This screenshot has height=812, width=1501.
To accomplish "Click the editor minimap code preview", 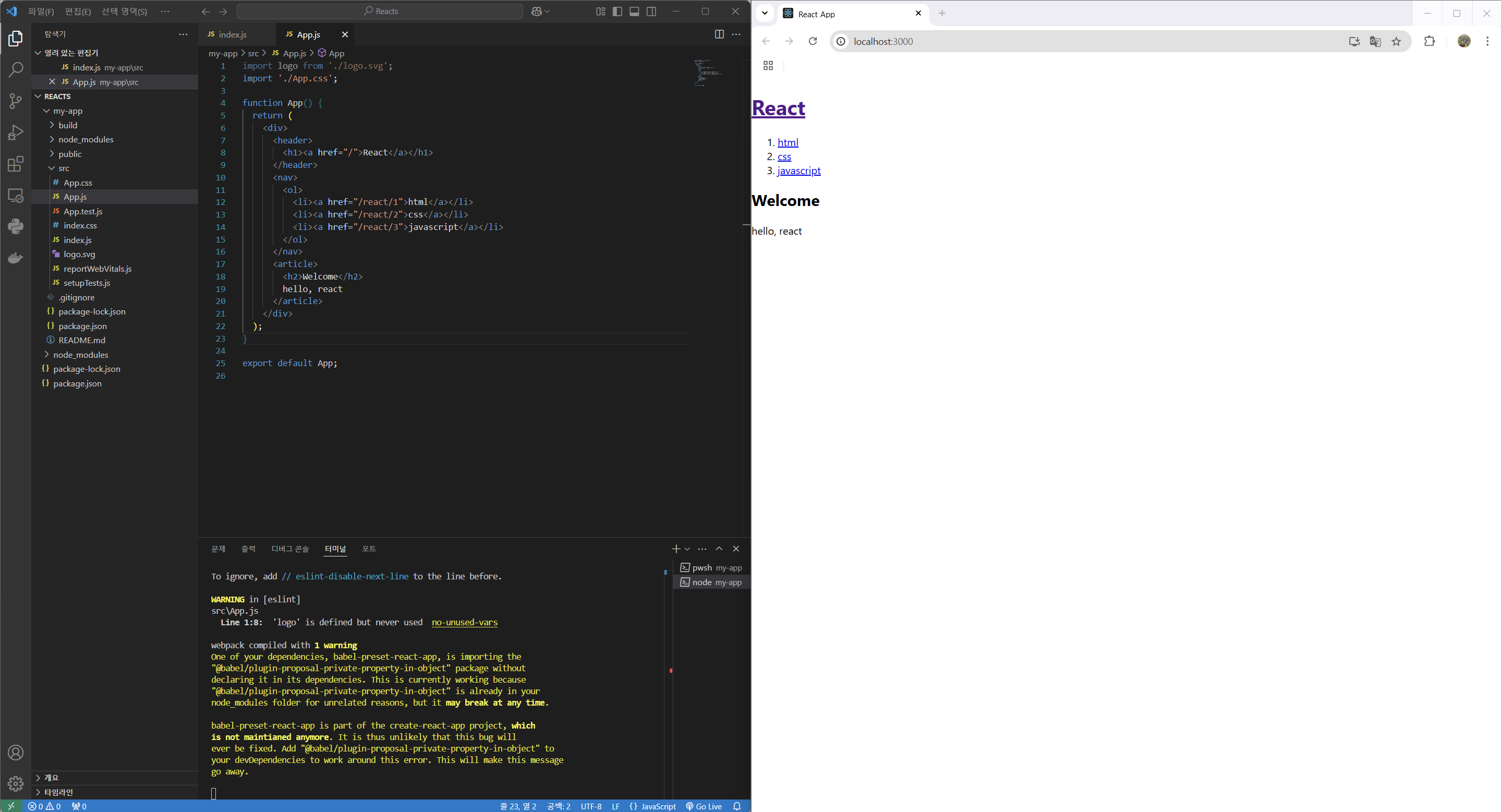I will 707,73.
